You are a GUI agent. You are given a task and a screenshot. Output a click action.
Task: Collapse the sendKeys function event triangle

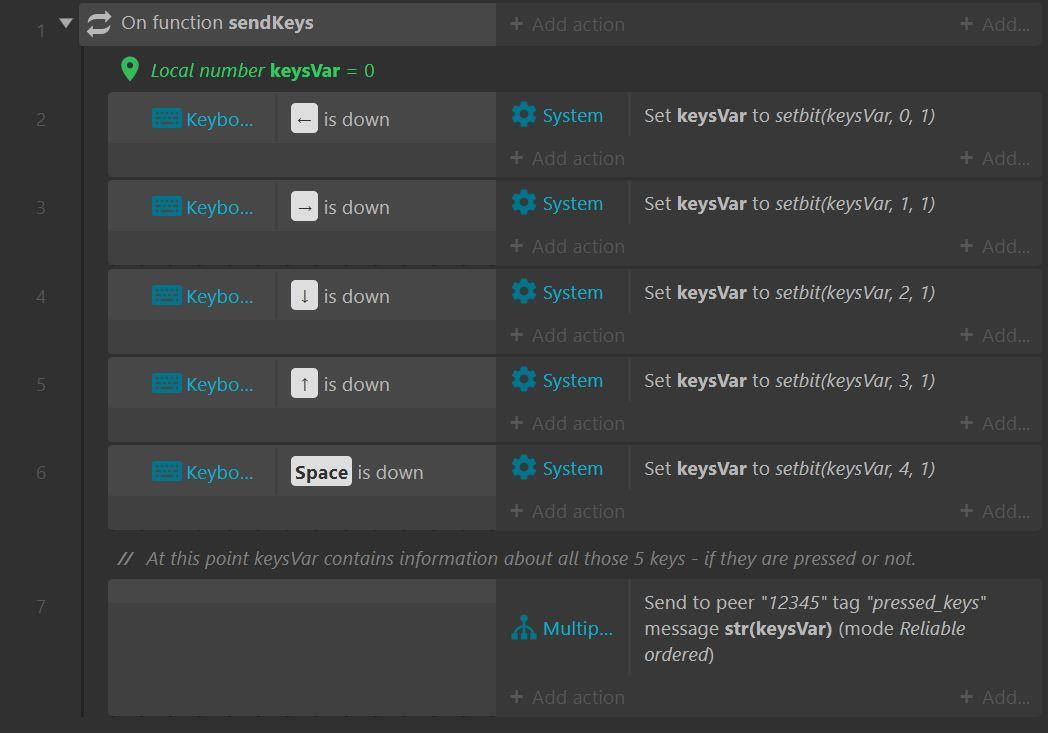tap(66, 23)
